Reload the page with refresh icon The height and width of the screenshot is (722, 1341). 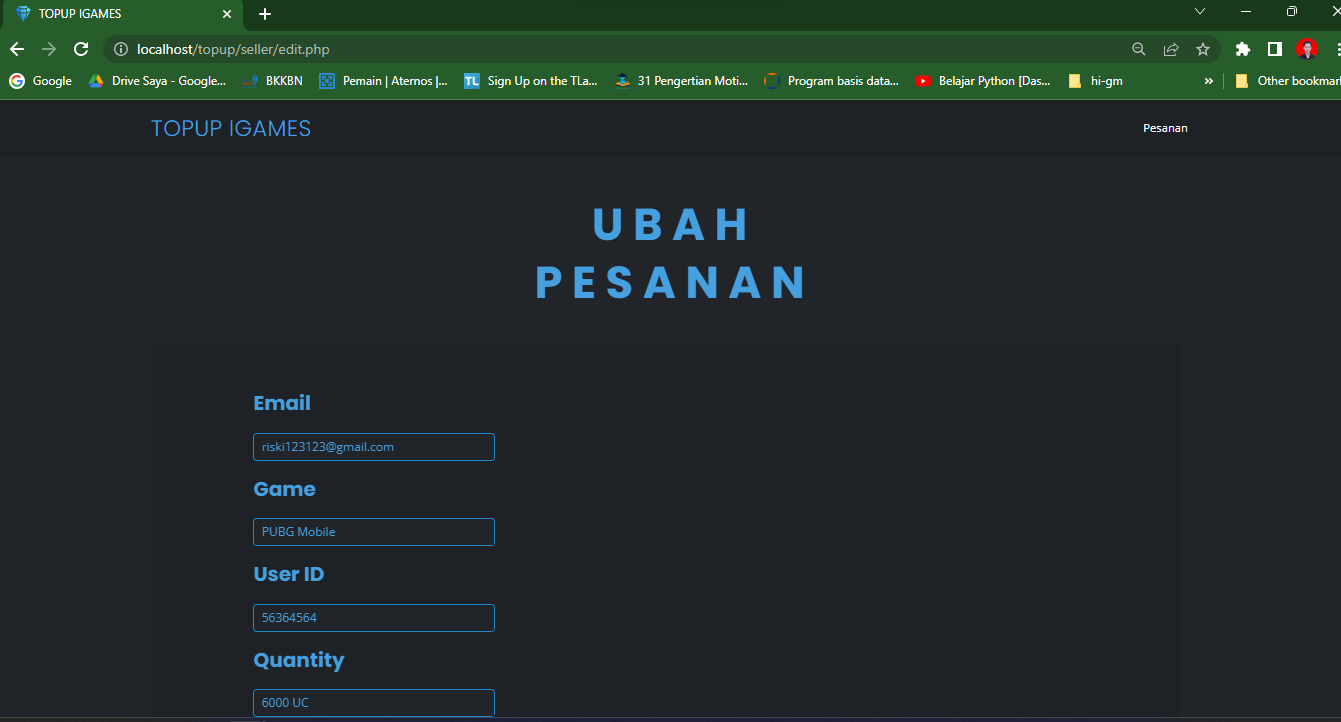click(x=81, y=49)
